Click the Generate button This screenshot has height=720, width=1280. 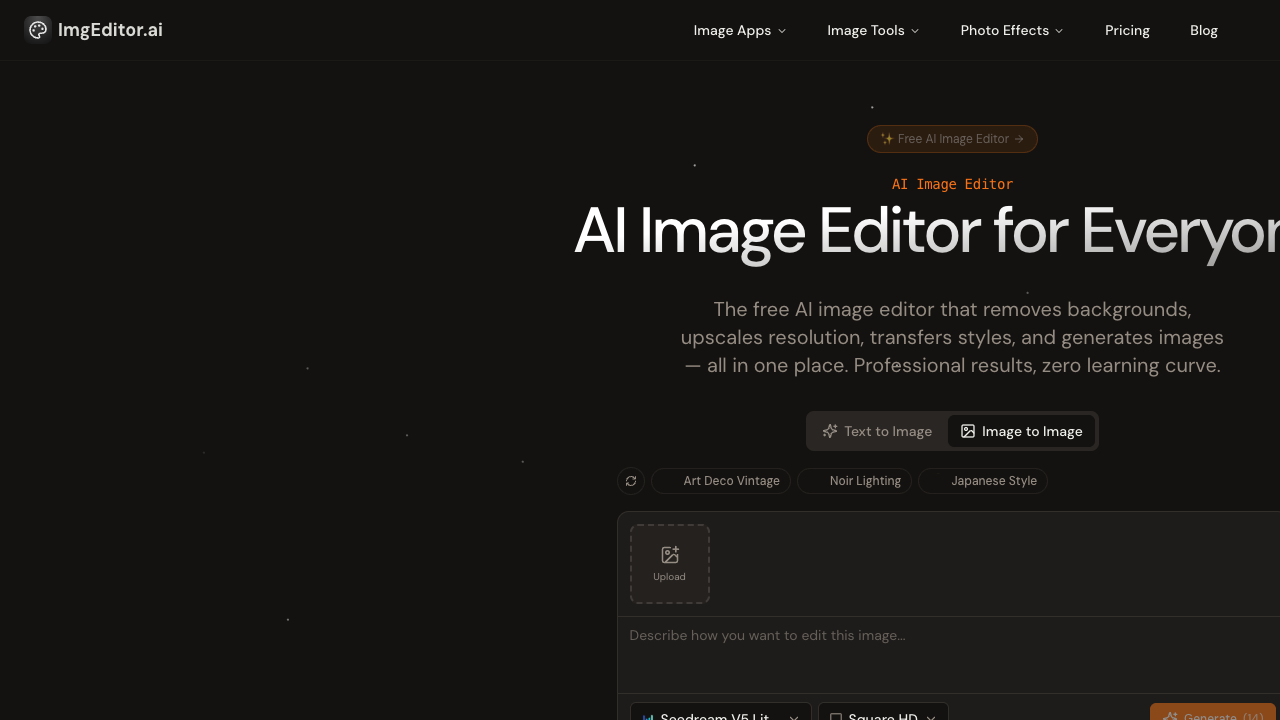[1213, 714]
